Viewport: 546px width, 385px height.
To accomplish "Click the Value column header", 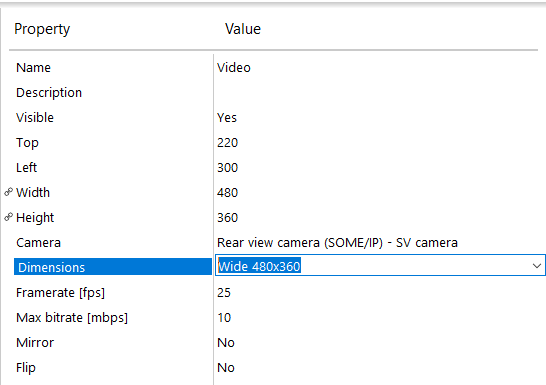I will tap(243, 29).
